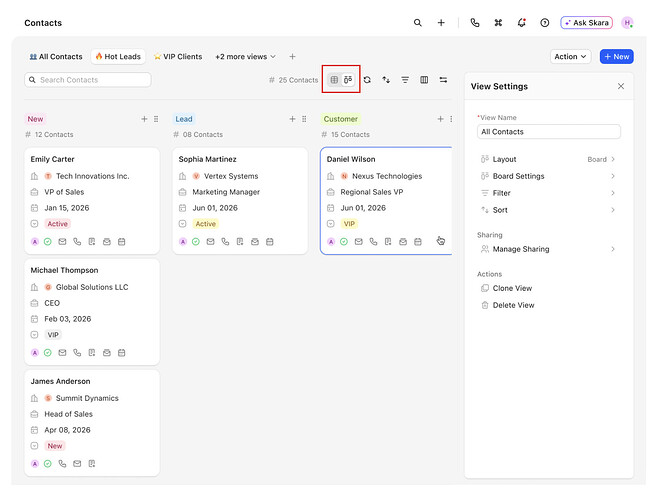Add a contact to the Lead column
This screenshot has height=500, width=653.
292,119
